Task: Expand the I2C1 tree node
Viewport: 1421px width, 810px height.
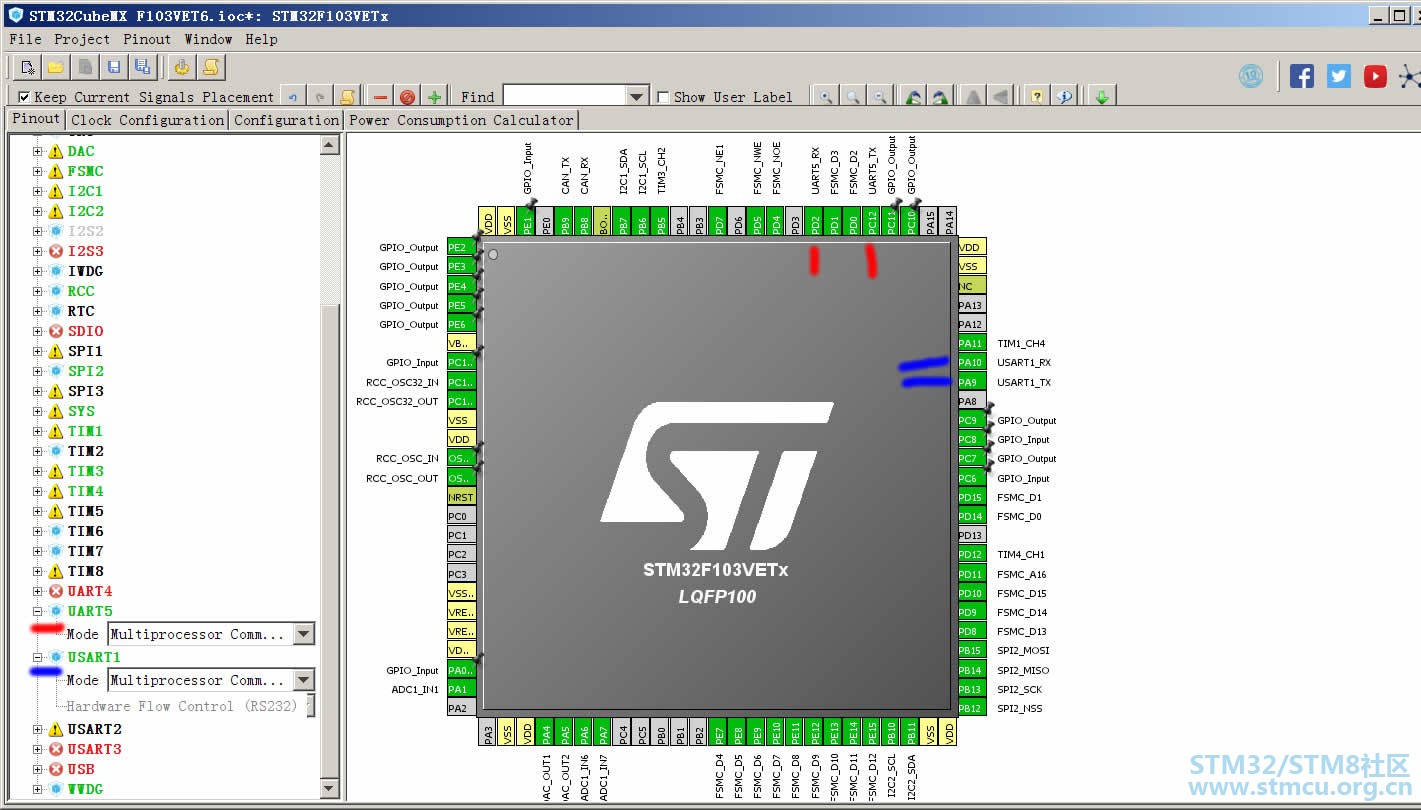Action: [38, 191]
